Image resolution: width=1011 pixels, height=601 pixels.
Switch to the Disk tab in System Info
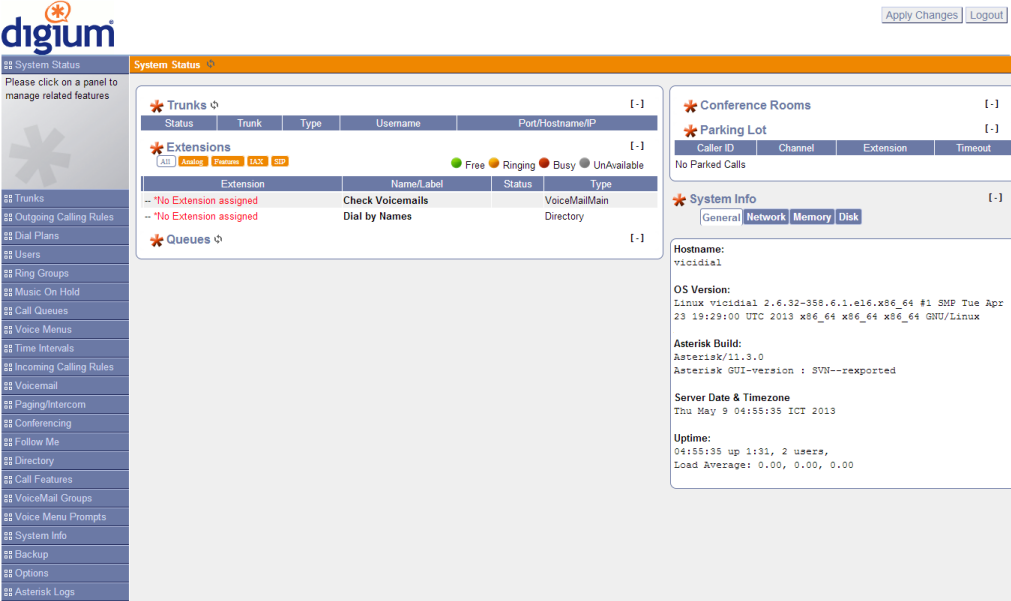point(849,217)
